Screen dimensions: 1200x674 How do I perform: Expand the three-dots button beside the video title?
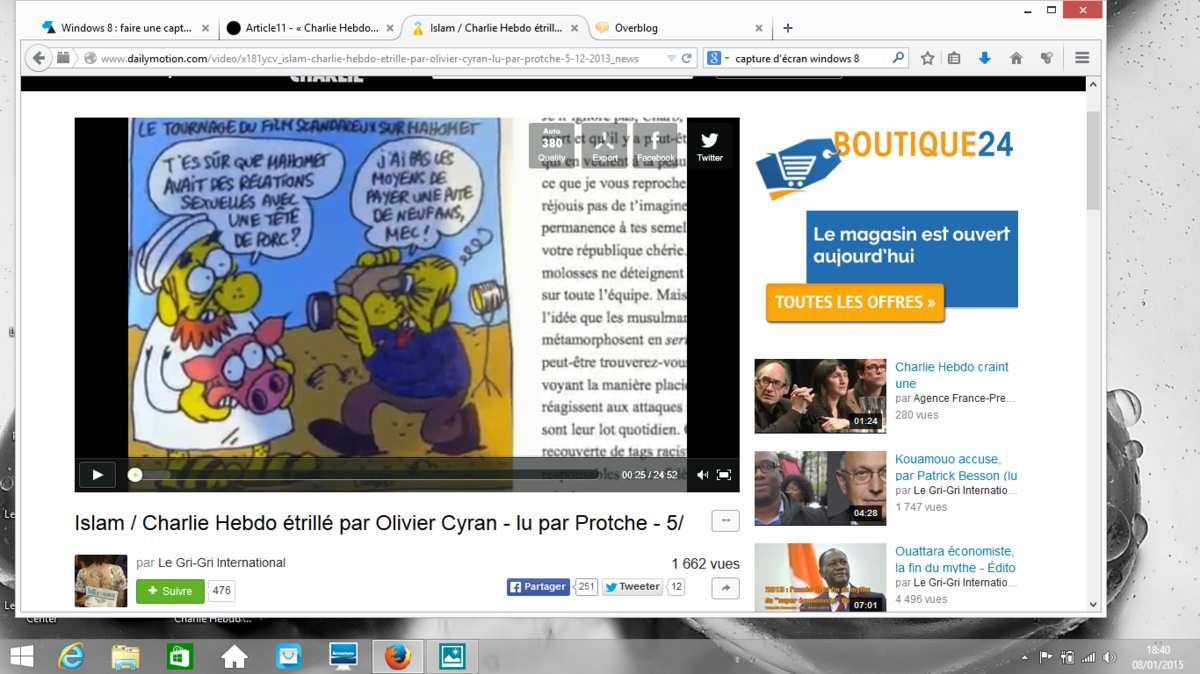(725, 520)
